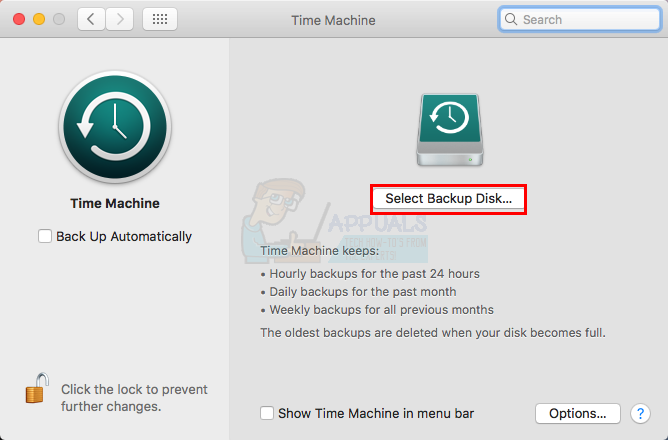Click the 'Hourly backups for the past 24 hours' line
The width and height of the screenshot is (668, 440).
pyautogui.click(x=369, y=273)
